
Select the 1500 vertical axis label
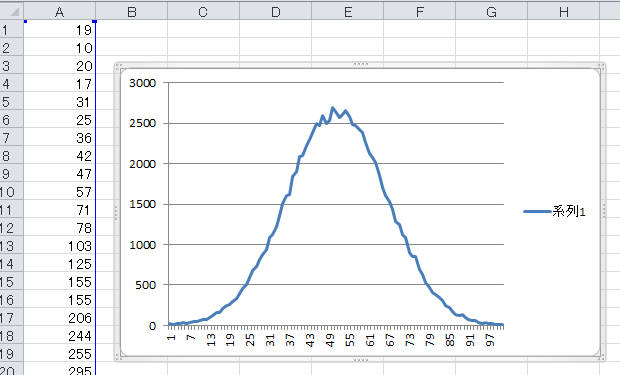point(142,204)
